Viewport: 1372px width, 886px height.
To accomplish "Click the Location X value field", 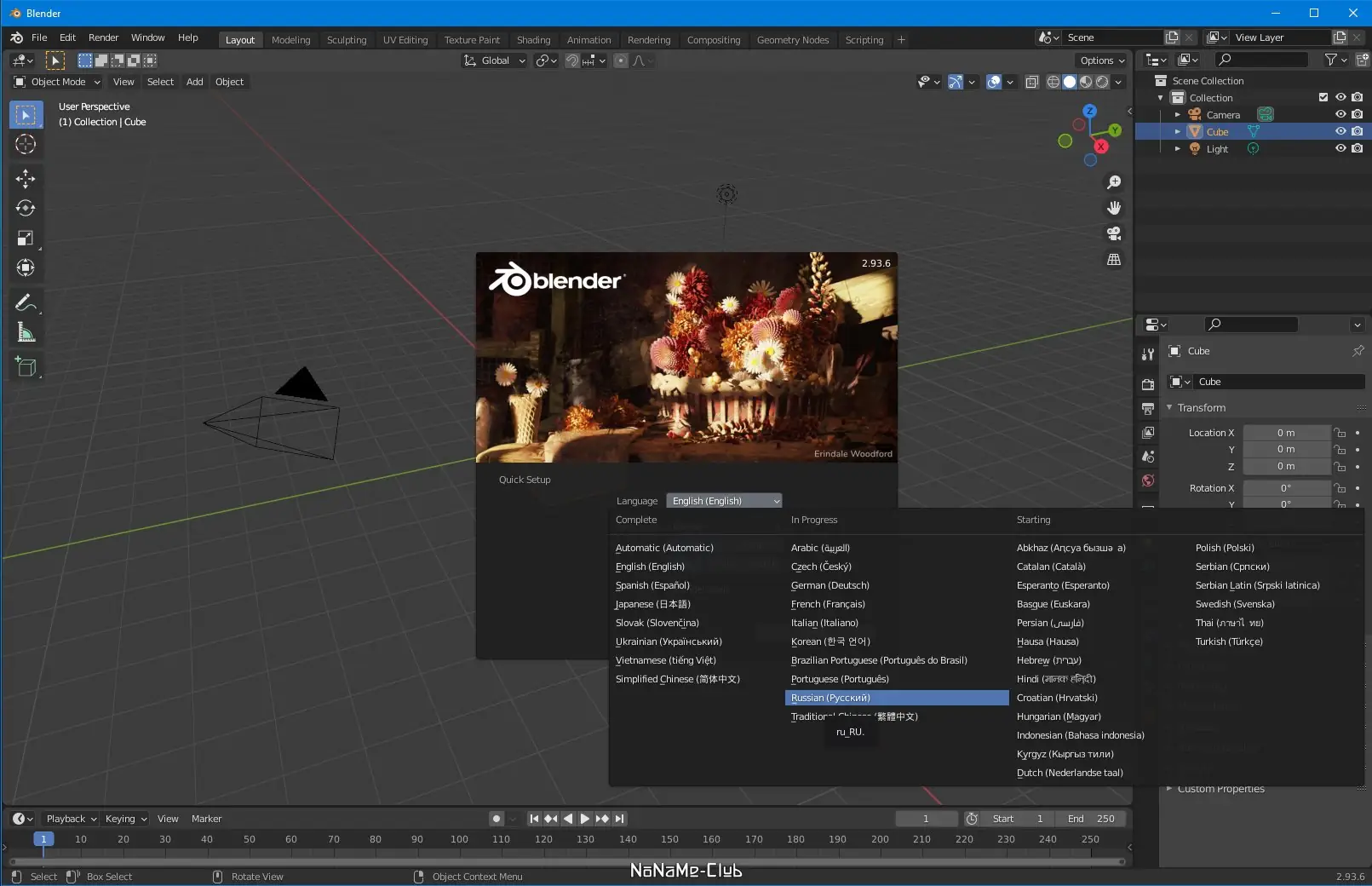I will coord(1285,433).
